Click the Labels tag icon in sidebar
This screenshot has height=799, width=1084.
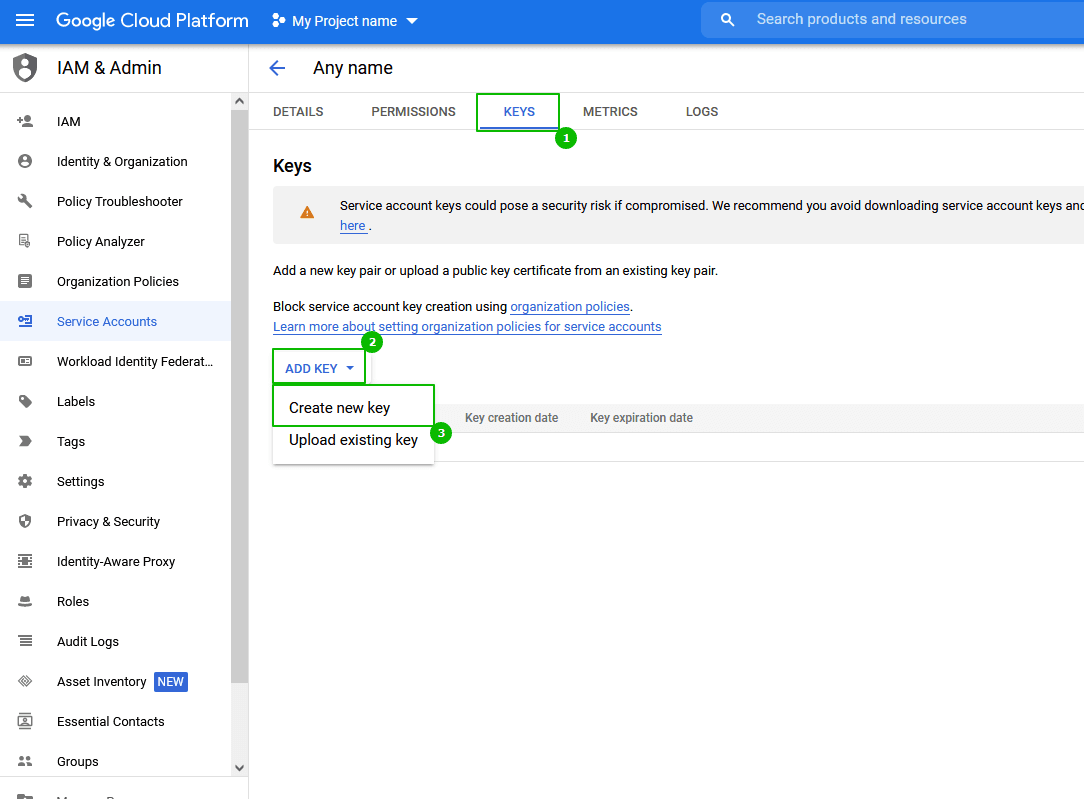pyautogui.click(x=25, y=401)
